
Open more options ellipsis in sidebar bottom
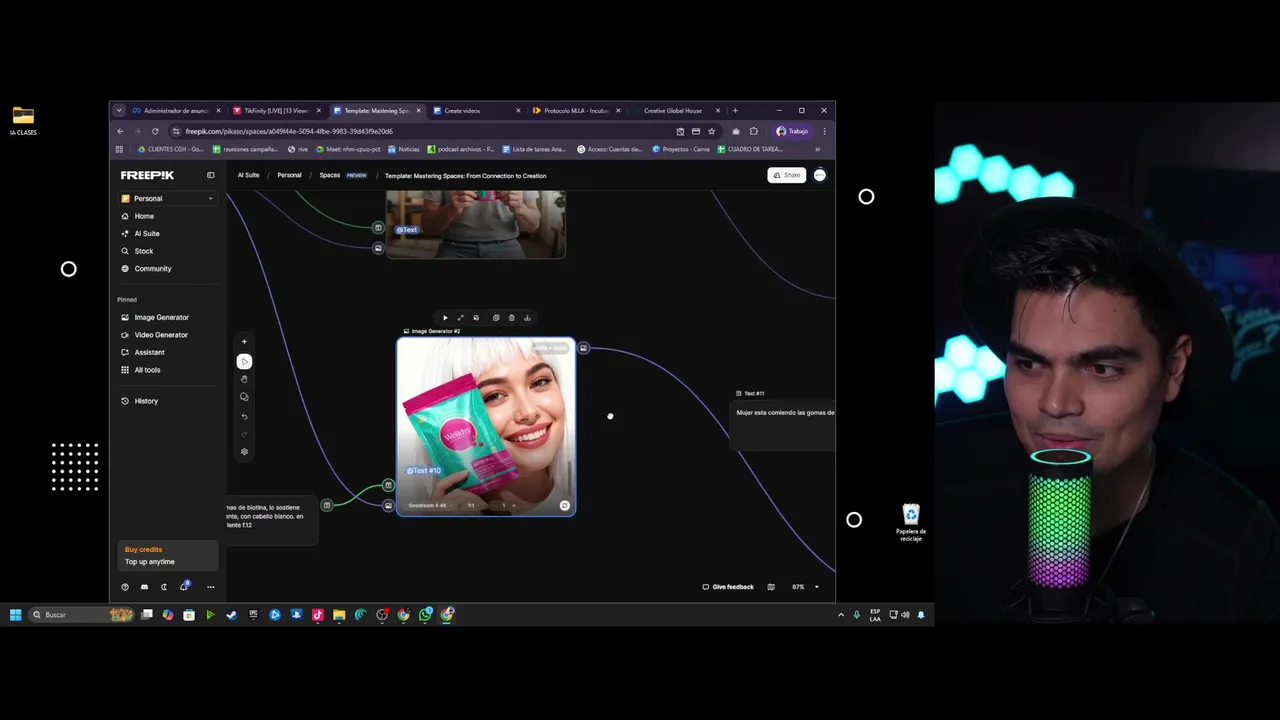click(210, 587)
